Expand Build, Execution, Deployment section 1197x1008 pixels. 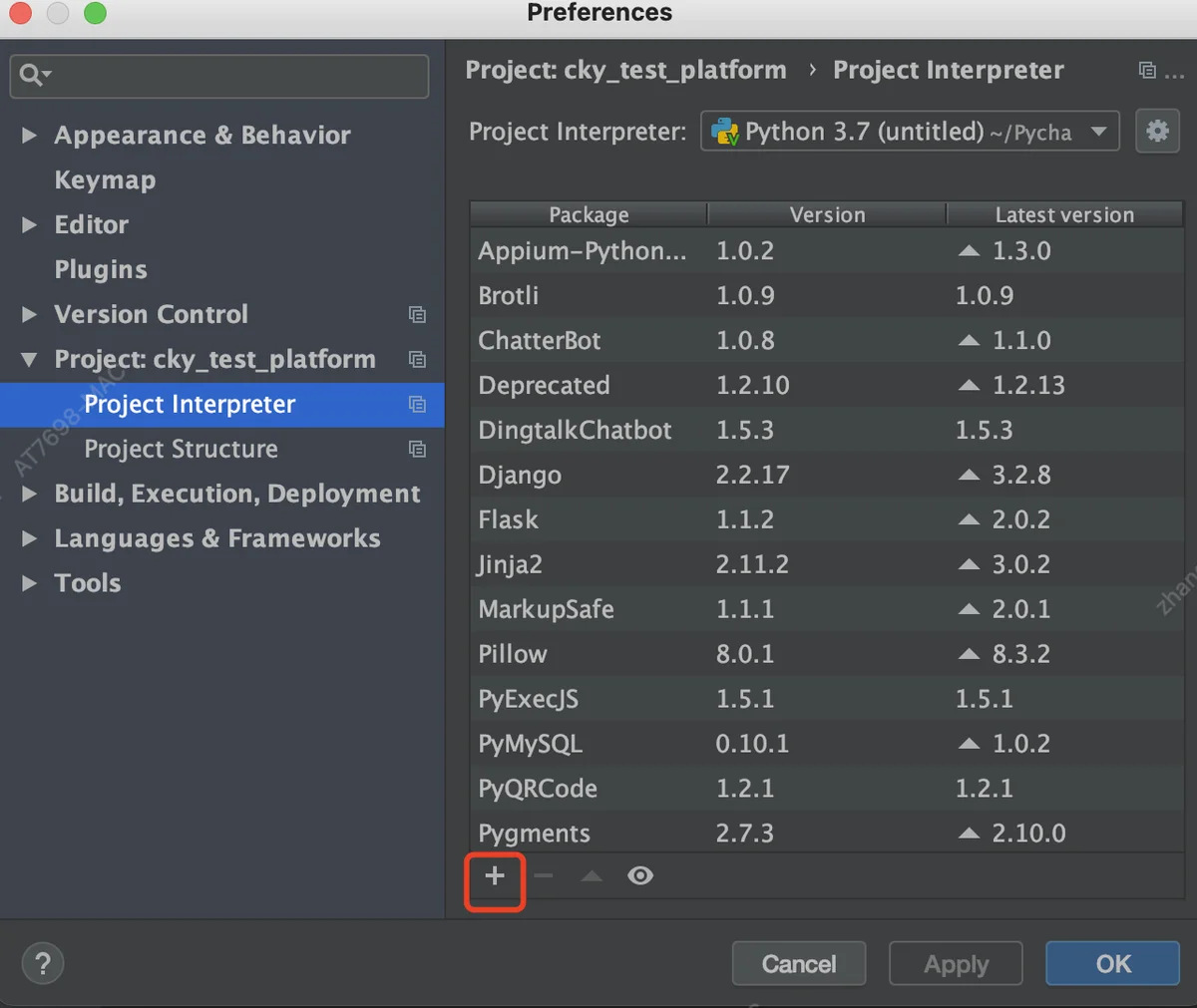tap(30, 495)
